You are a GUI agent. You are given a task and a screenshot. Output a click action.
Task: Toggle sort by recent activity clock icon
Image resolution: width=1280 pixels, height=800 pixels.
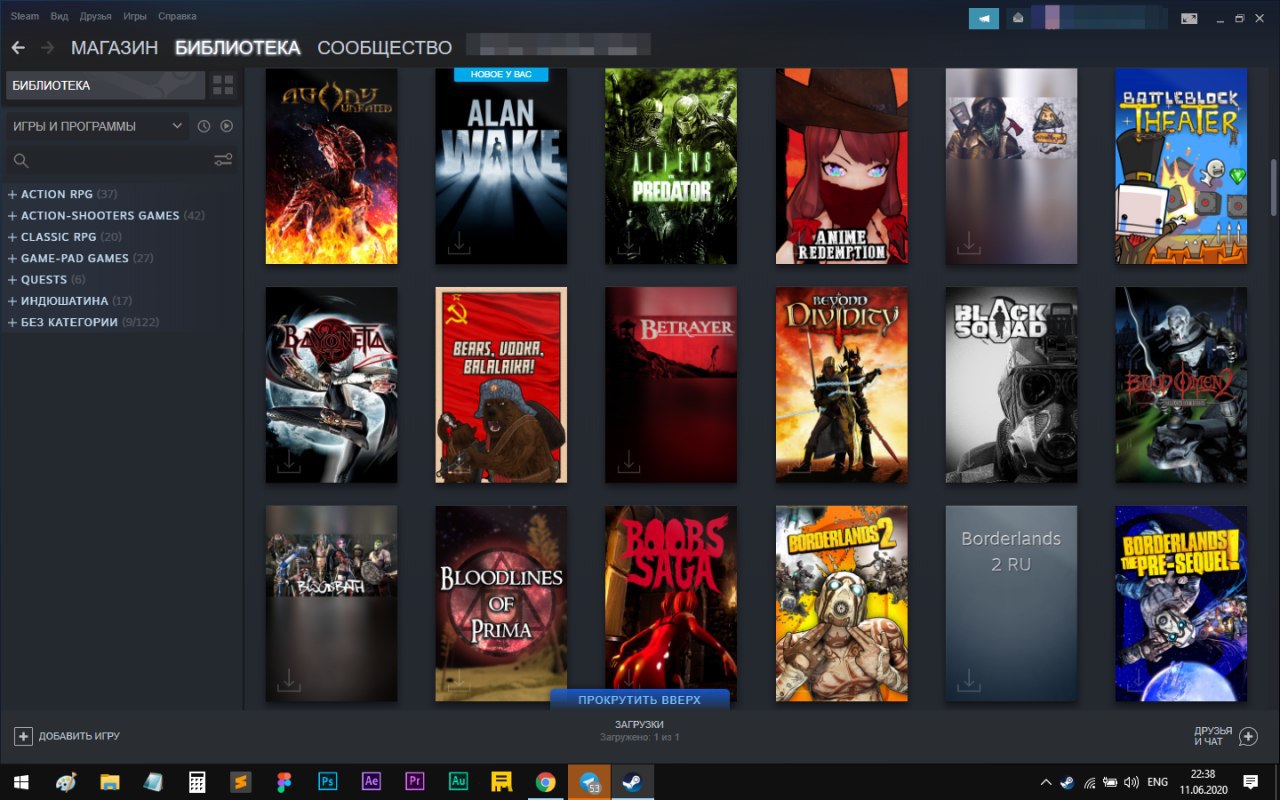tap(204, 126)
